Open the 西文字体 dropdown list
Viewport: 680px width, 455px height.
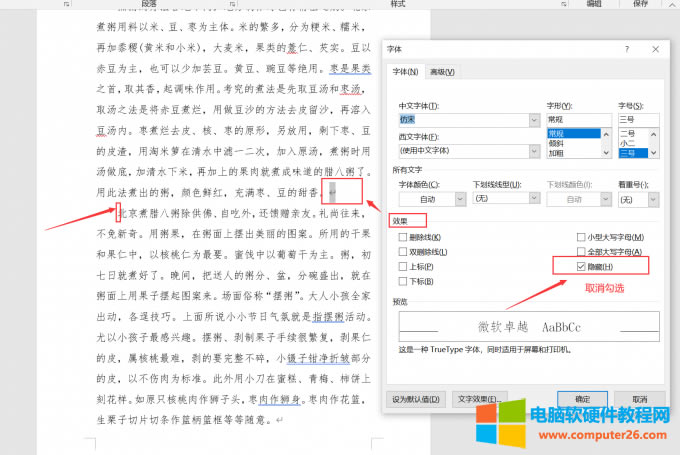(535, 150)
